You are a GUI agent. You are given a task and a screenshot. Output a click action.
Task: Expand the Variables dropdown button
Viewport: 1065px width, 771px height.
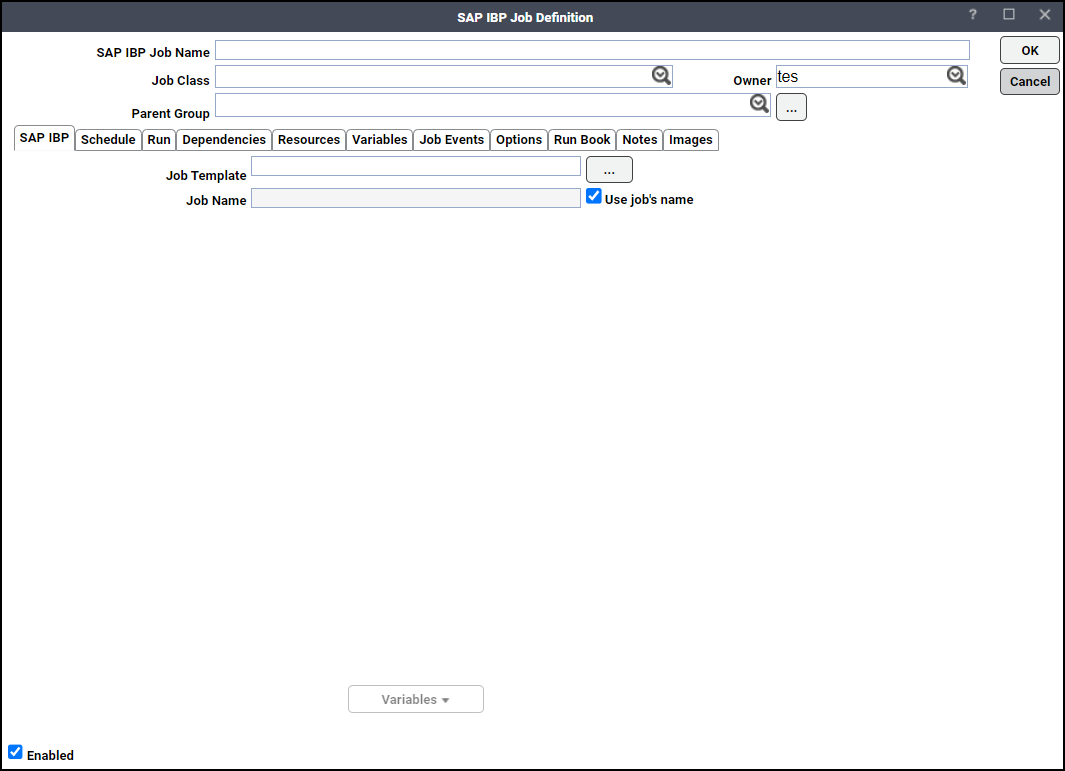pyautogui.click(x=416, y=699)
